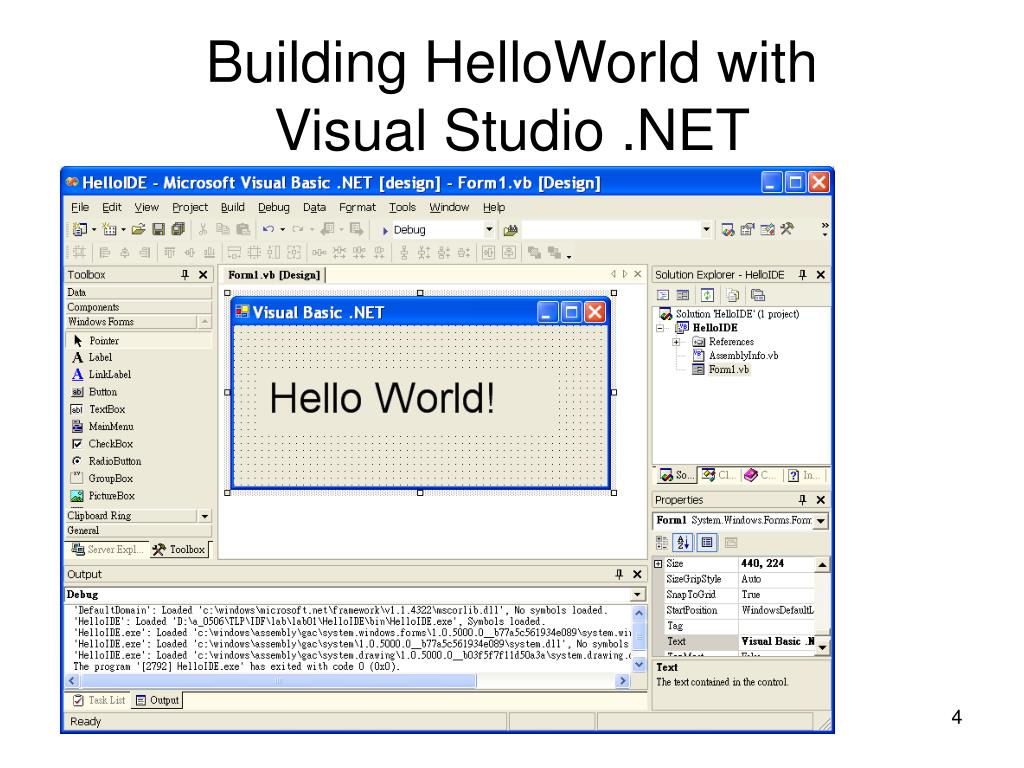The image size is (1024, 768).
Task: Collapse the HelloIDE project node
Action: coord(660,328)
